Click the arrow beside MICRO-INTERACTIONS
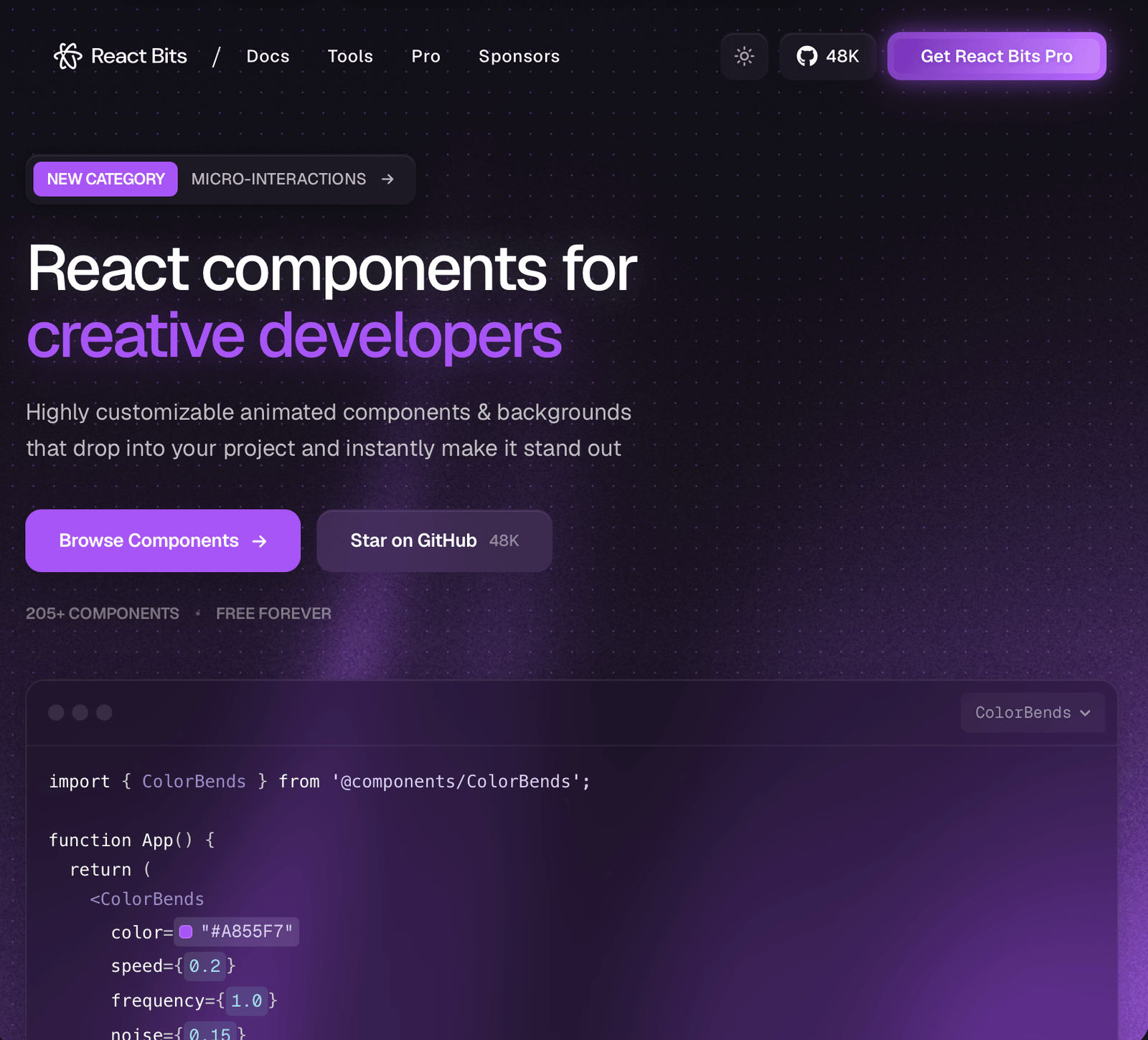 pyautogui.click(x=387, y=179)
